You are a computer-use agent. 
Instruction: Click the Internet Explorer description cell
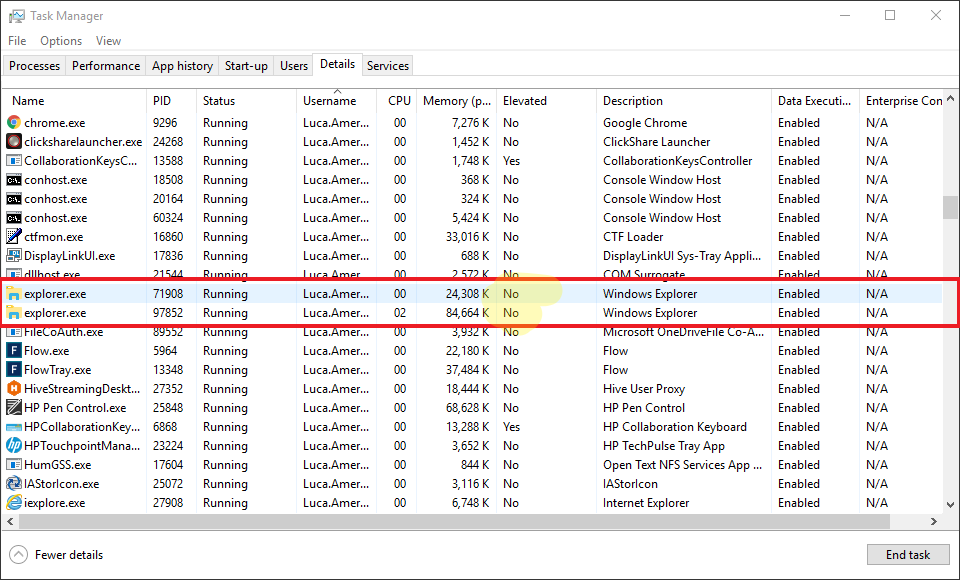tap(646, 503)
